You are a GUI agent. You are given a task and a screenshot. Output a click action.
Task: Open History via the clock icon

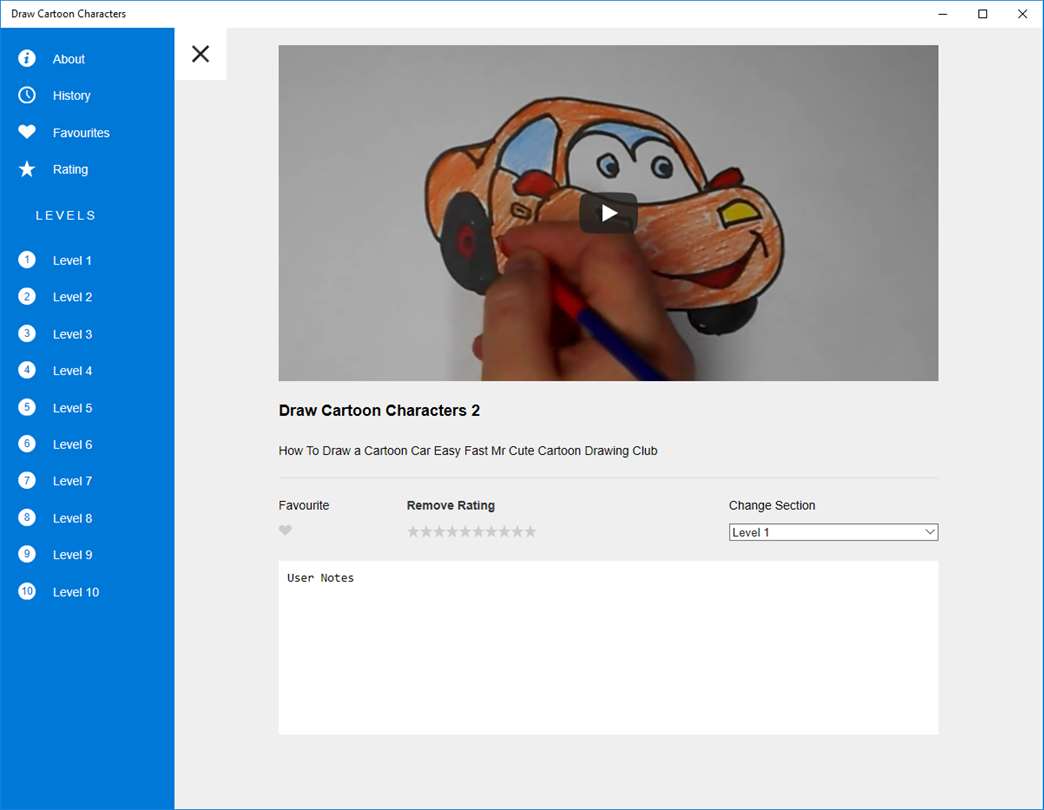point(27,95)
